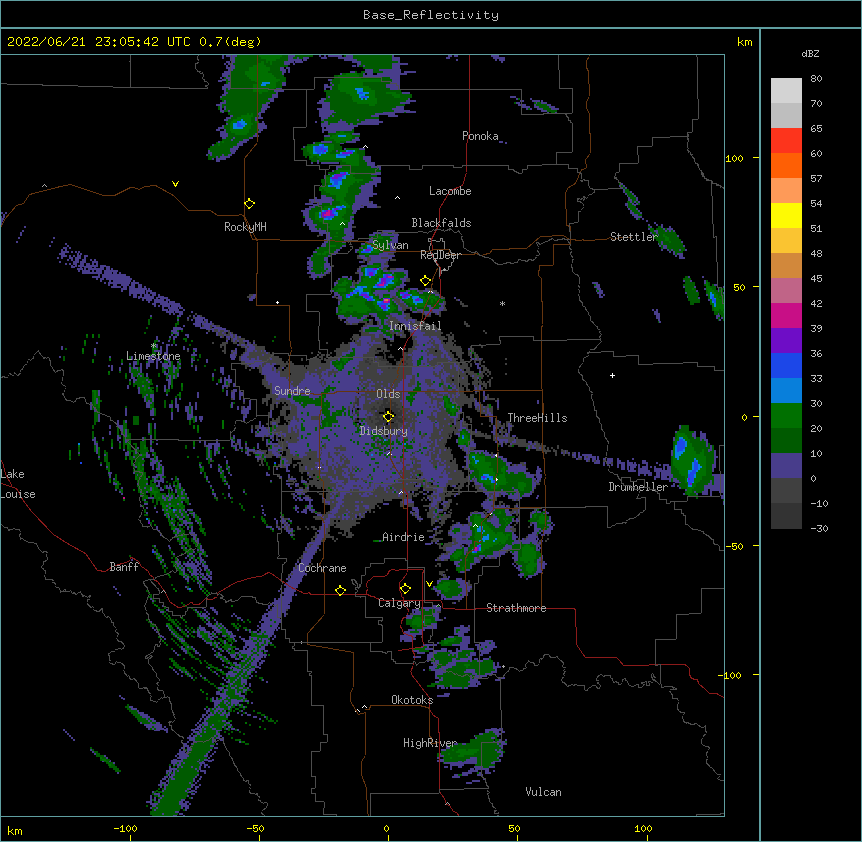The image size is (862, 842).
Task: Select the yellow diamond marker between Olds and Didsbury
Action: point(389,416)
